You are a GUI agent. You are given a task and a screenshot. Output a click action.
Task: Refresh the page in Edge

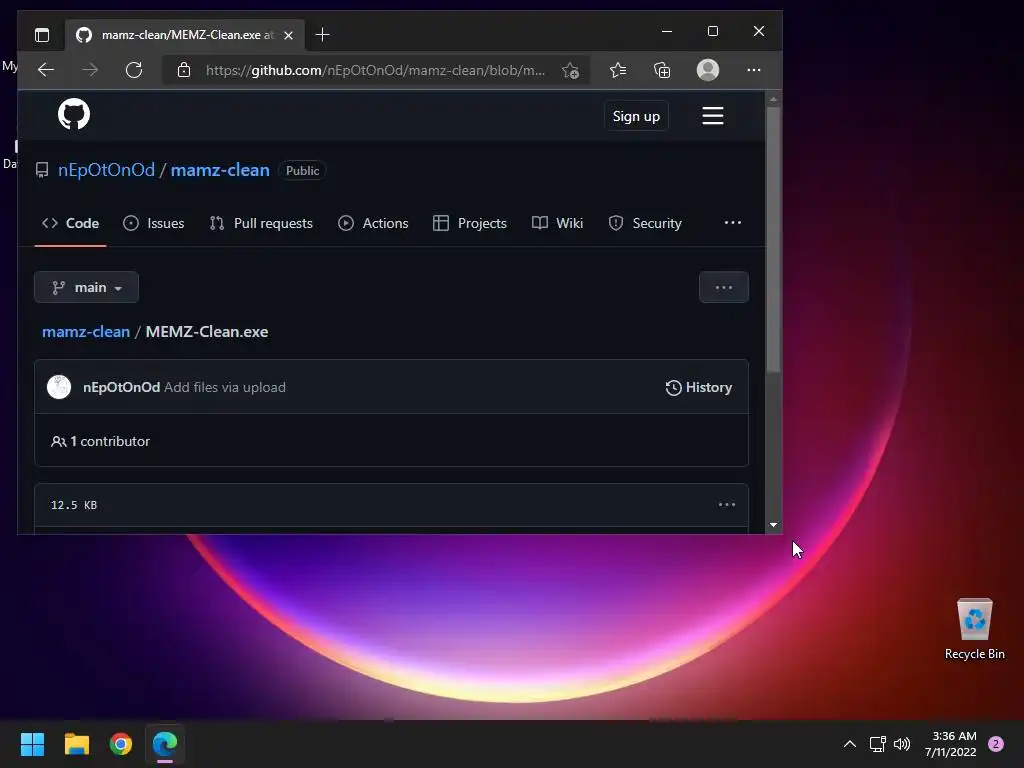tap(134, 70)
